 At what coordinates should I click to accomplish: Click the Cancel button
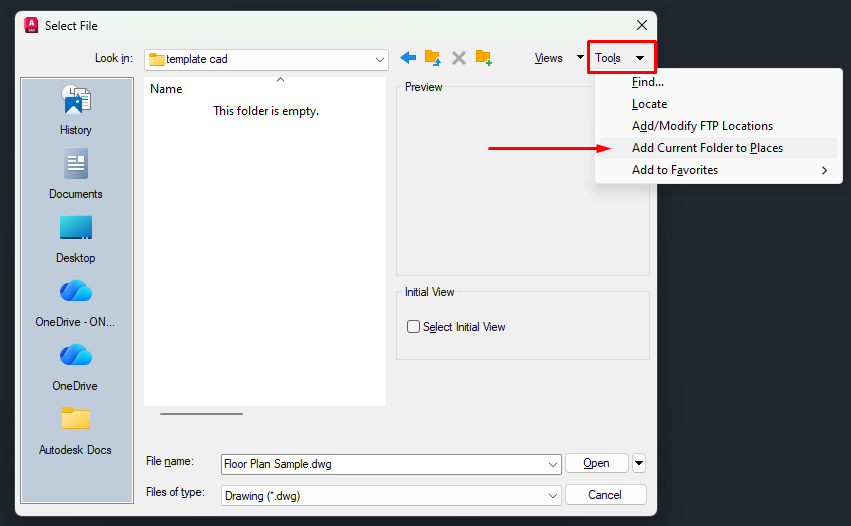pos(605,495)
